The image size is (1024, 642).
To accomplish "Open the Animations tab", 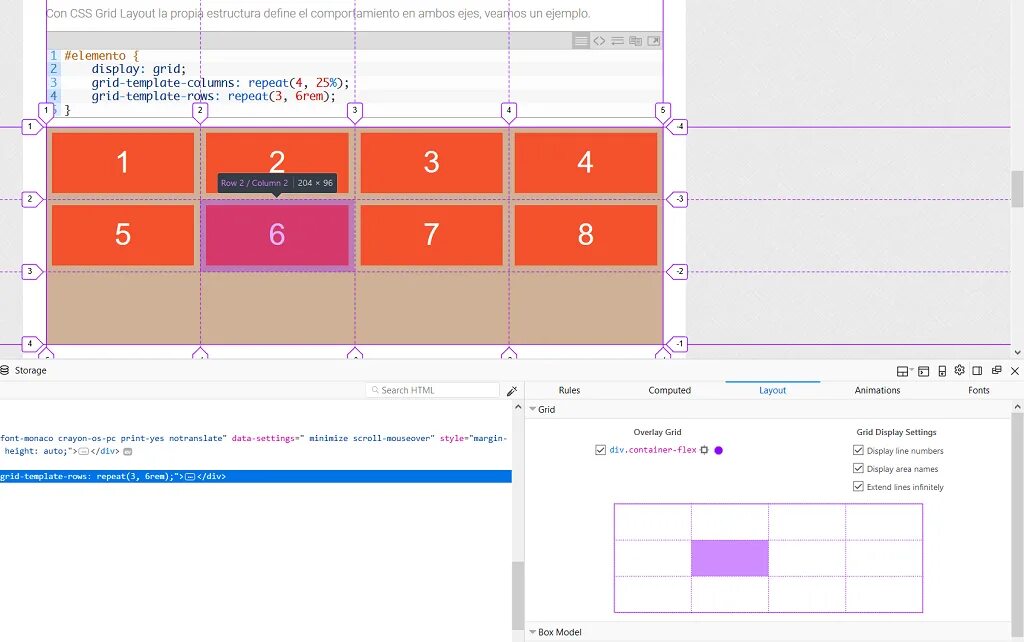I will 877,390.
